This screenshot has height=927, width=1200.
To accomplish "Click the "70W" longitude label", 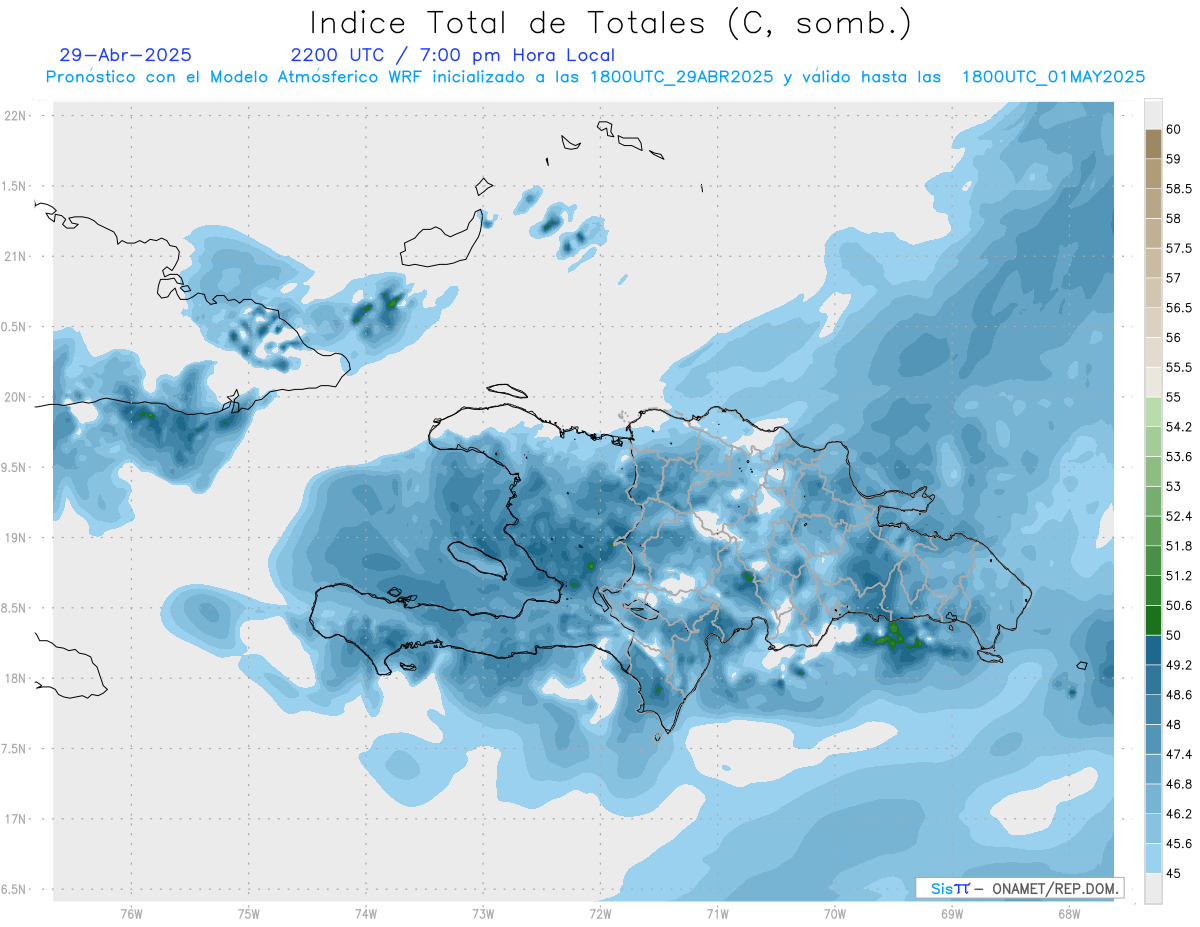I will (x=834, y=914).
